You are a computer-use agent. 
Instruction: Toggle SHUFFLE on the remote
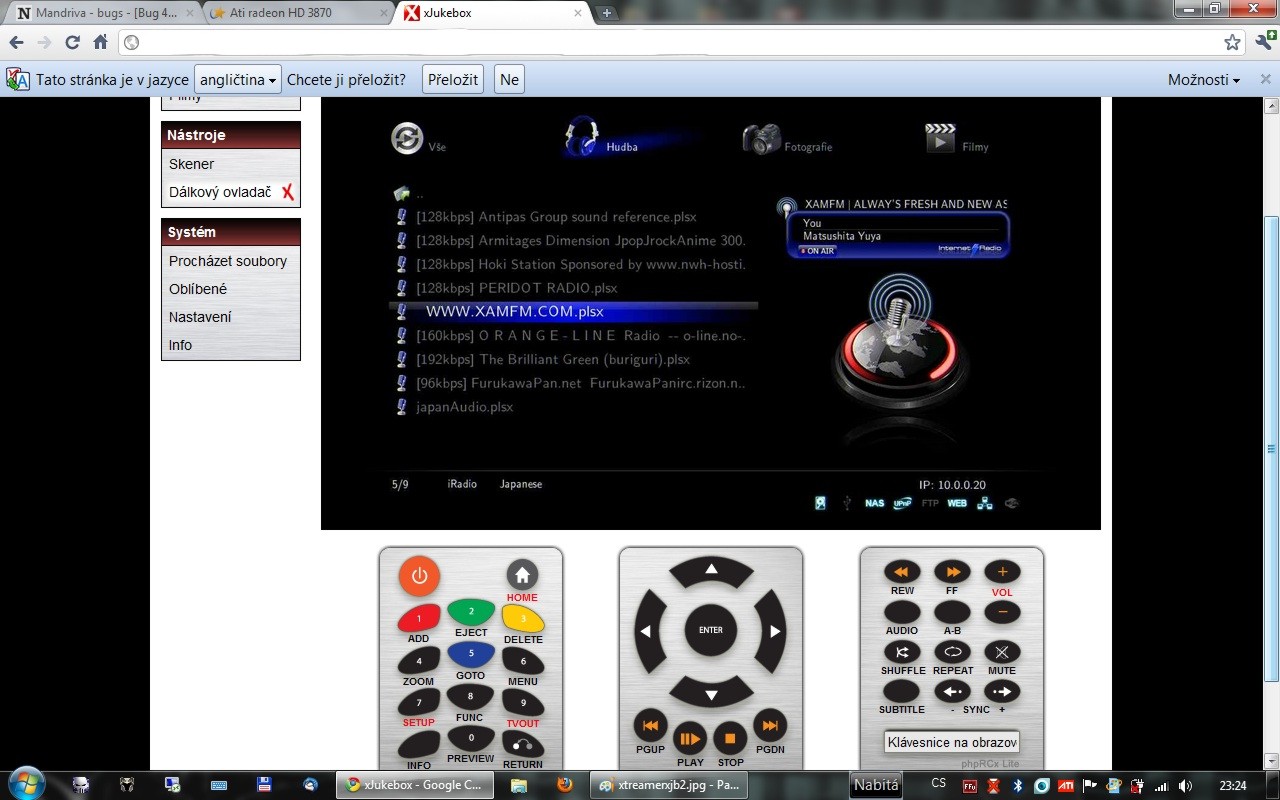click(902, 652)
